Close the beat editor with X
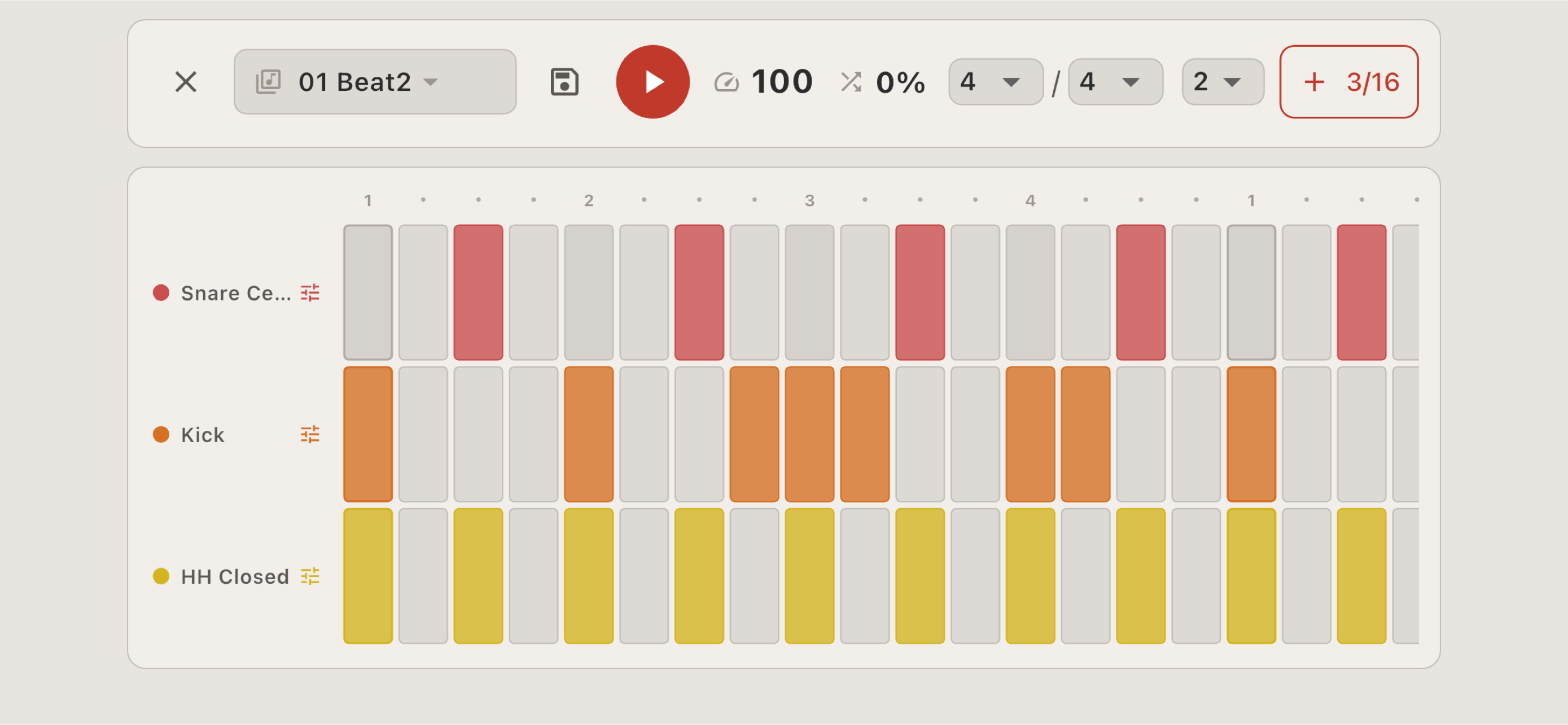 186,81
